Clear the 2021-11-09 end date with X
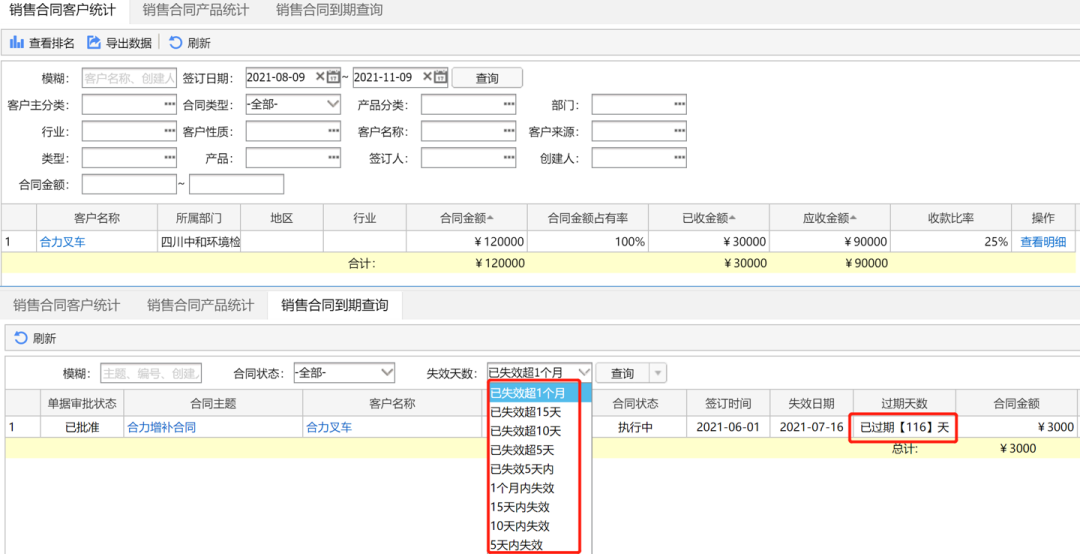 click(427, 76)
